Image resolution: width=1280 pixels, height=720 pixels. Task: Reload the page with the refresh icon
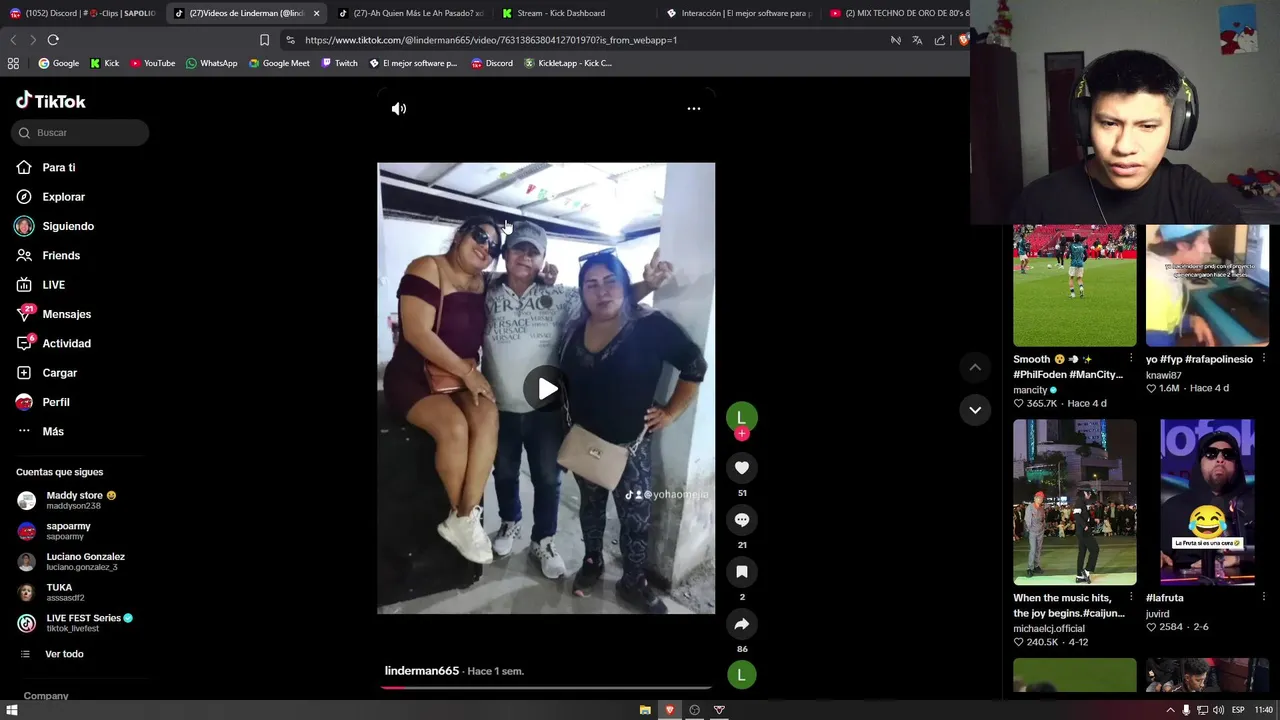pos(53,40)
